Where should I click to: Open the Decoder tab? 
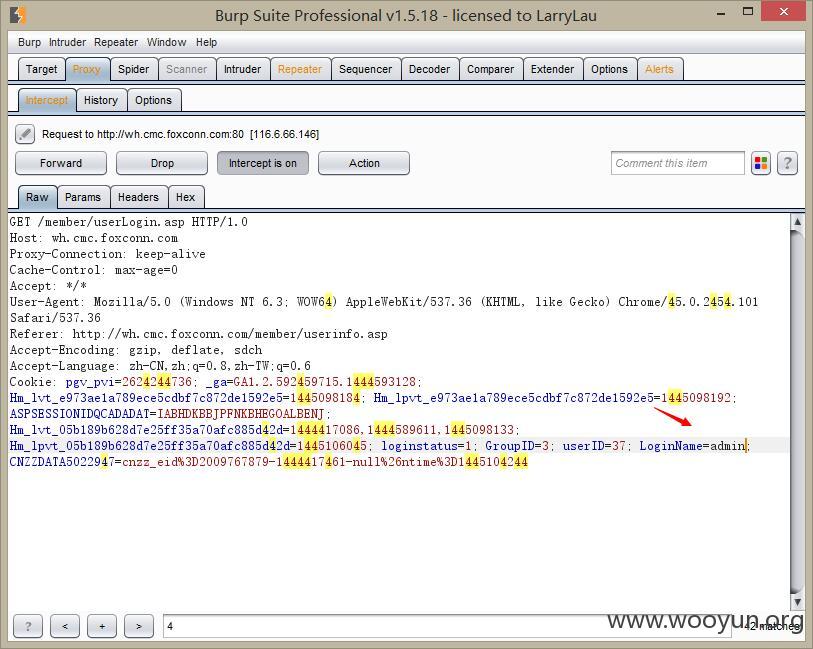[x=429, y=69]
